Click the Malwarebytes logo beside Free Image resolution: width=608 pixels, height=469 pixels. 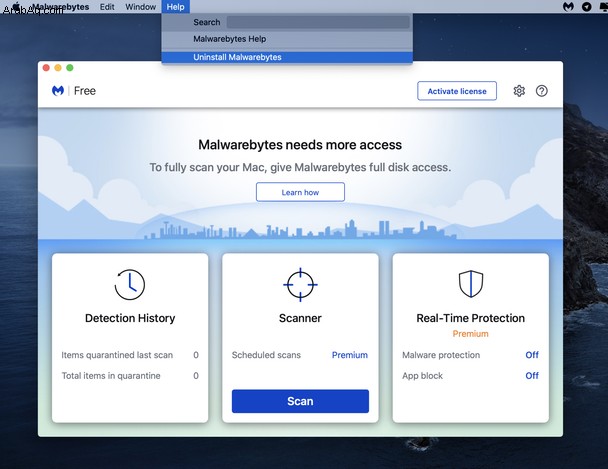(x=58, y=91)
